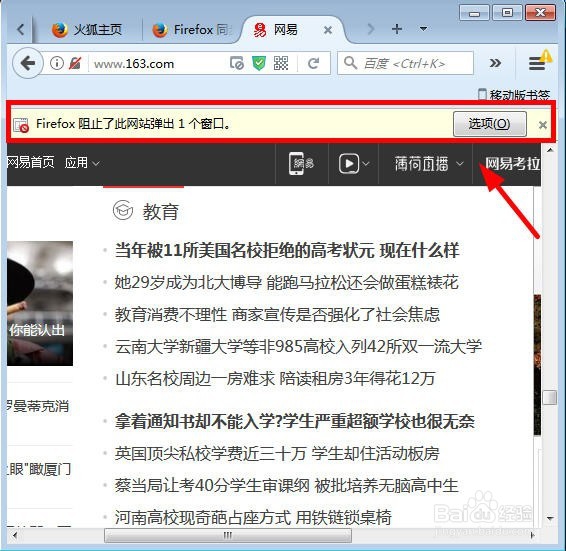This screenshot has height=551, width=566.
Task: Open the Firefox hamburger menu
Action: pos(537,64)
